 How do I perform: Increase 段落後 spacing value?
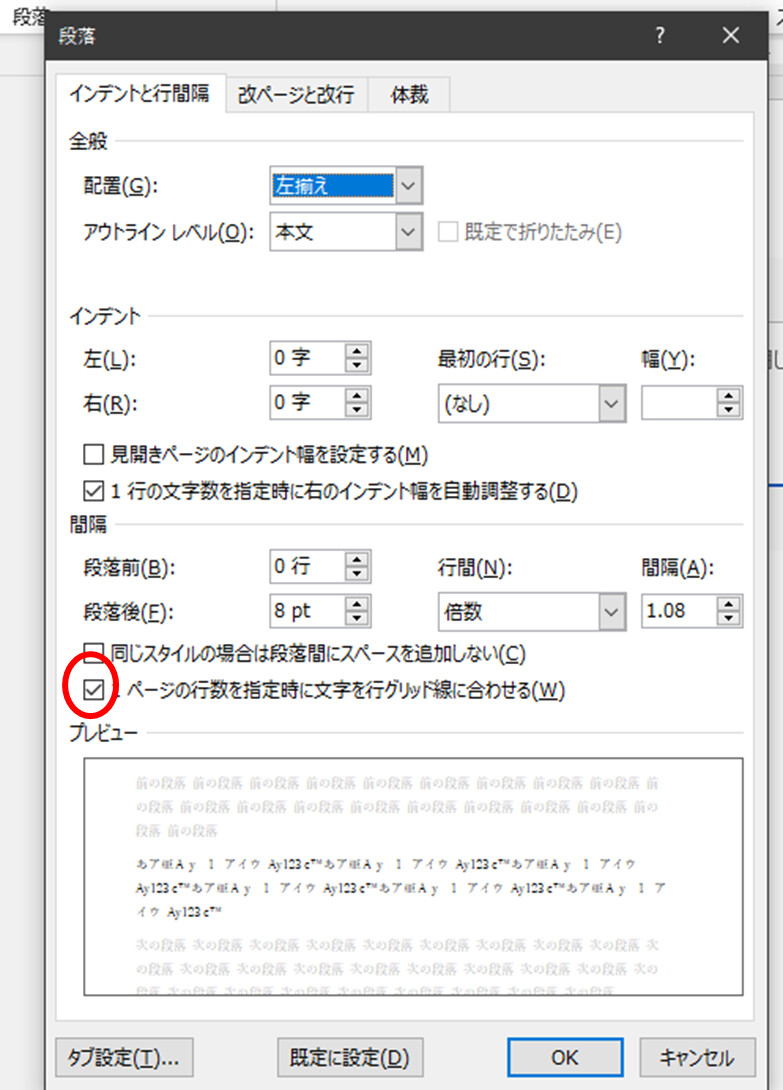[x=357, y=604]
